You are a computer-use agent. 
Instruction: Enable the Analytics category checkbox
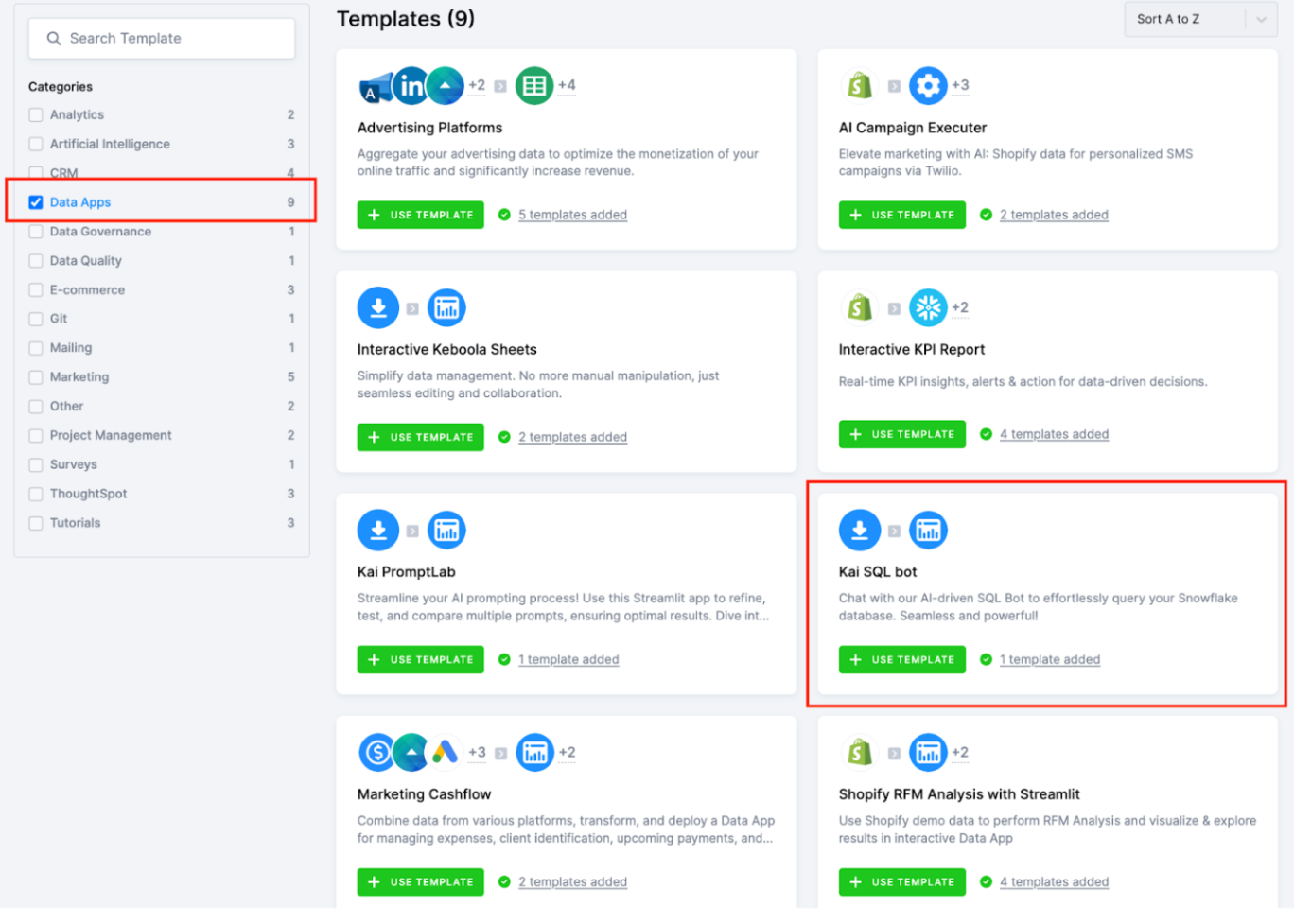coord(36,115)
